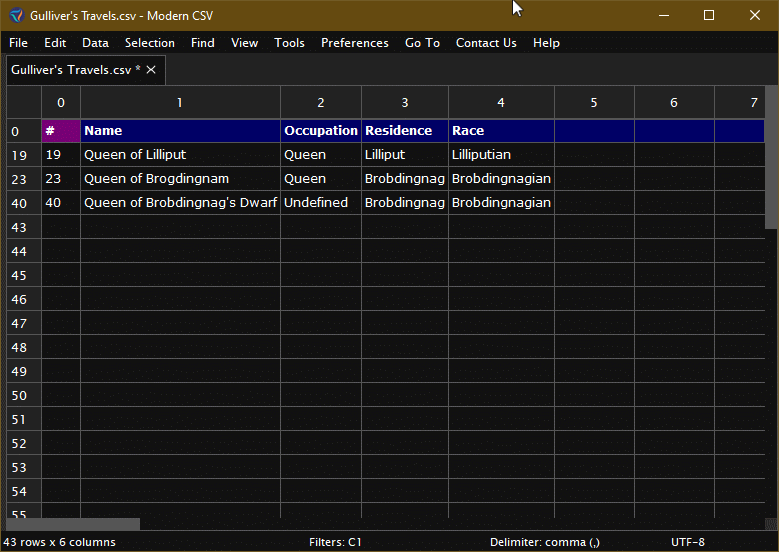Select row header 43
The image size is (779, 552).
pos(24,227)
